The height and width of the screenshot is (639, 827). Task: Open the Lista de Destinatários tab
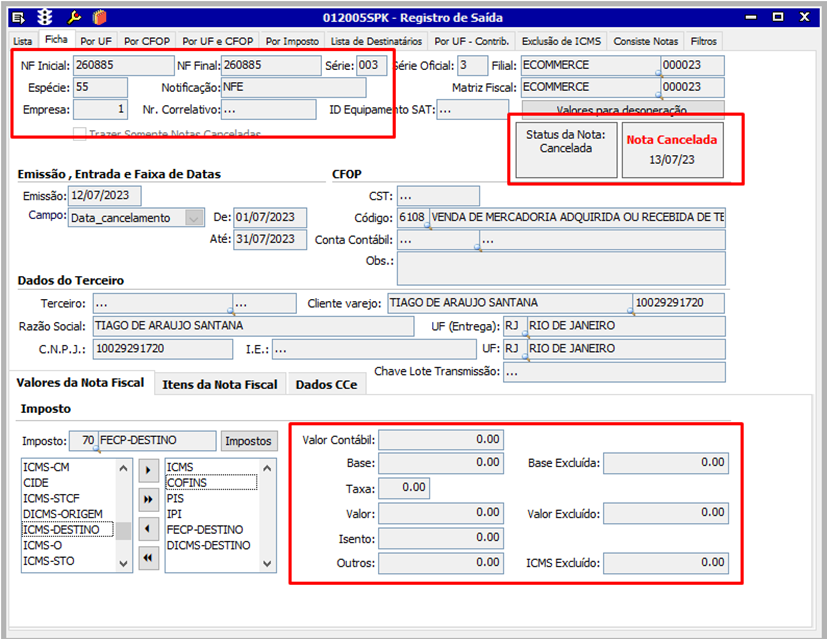376,41
